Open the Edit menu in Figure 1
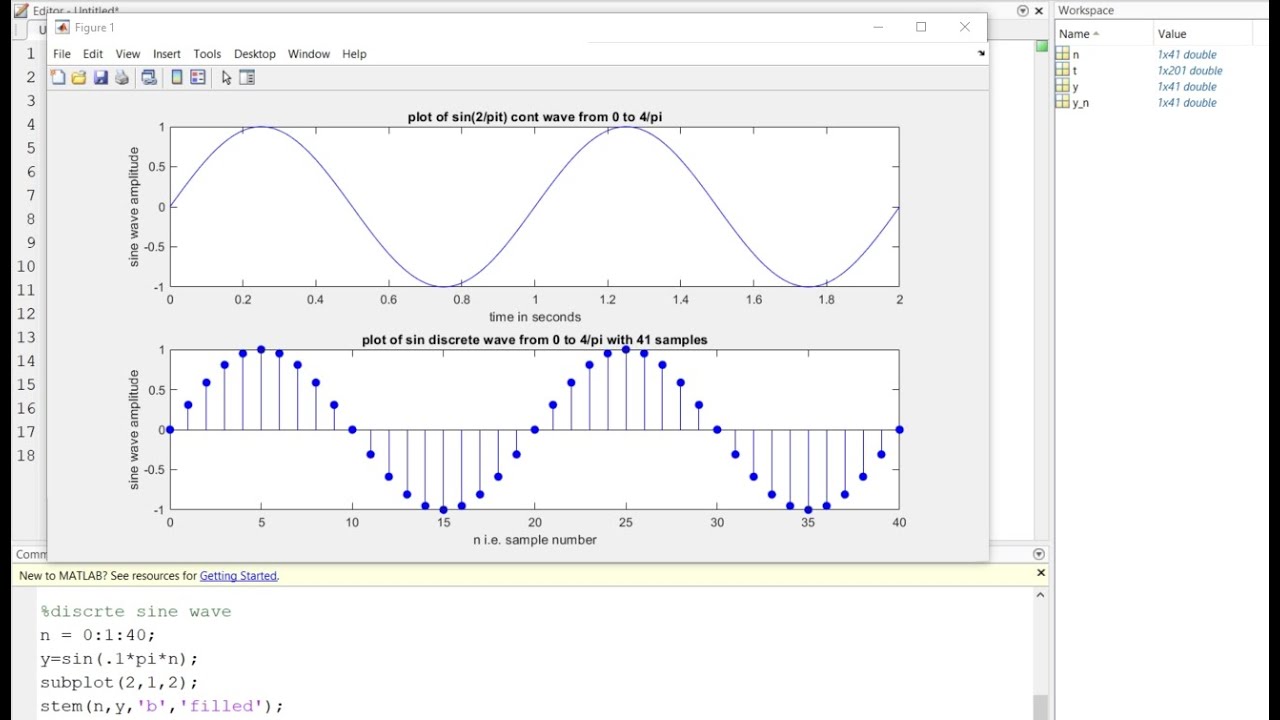 click(93, 54)
